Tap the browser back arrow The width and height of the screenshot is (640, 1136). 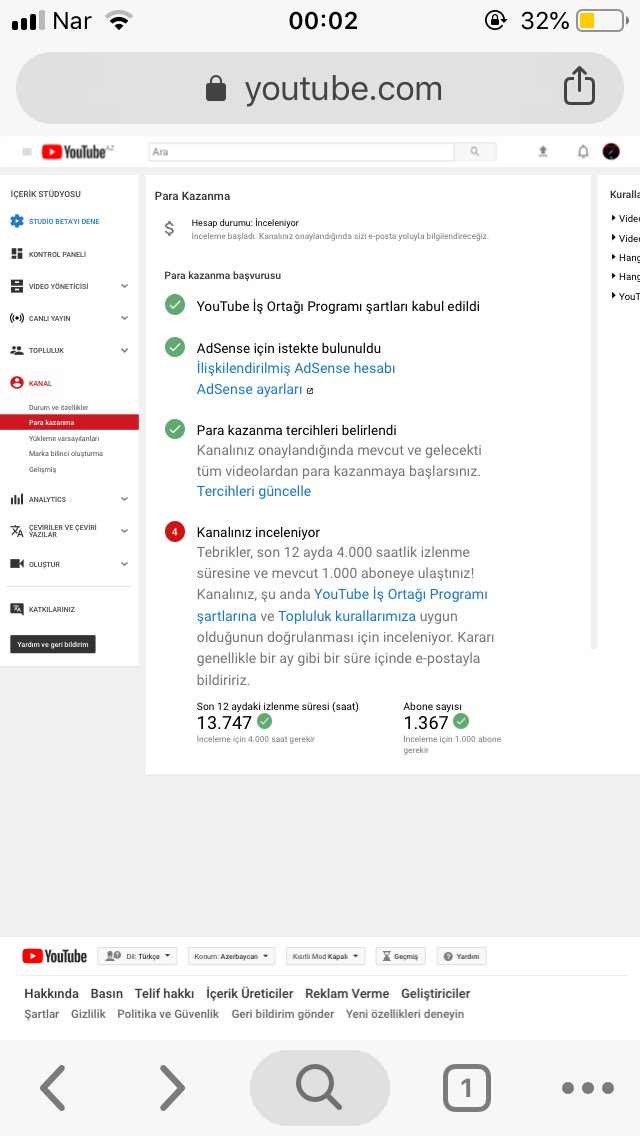click(x=52, y=1087)
